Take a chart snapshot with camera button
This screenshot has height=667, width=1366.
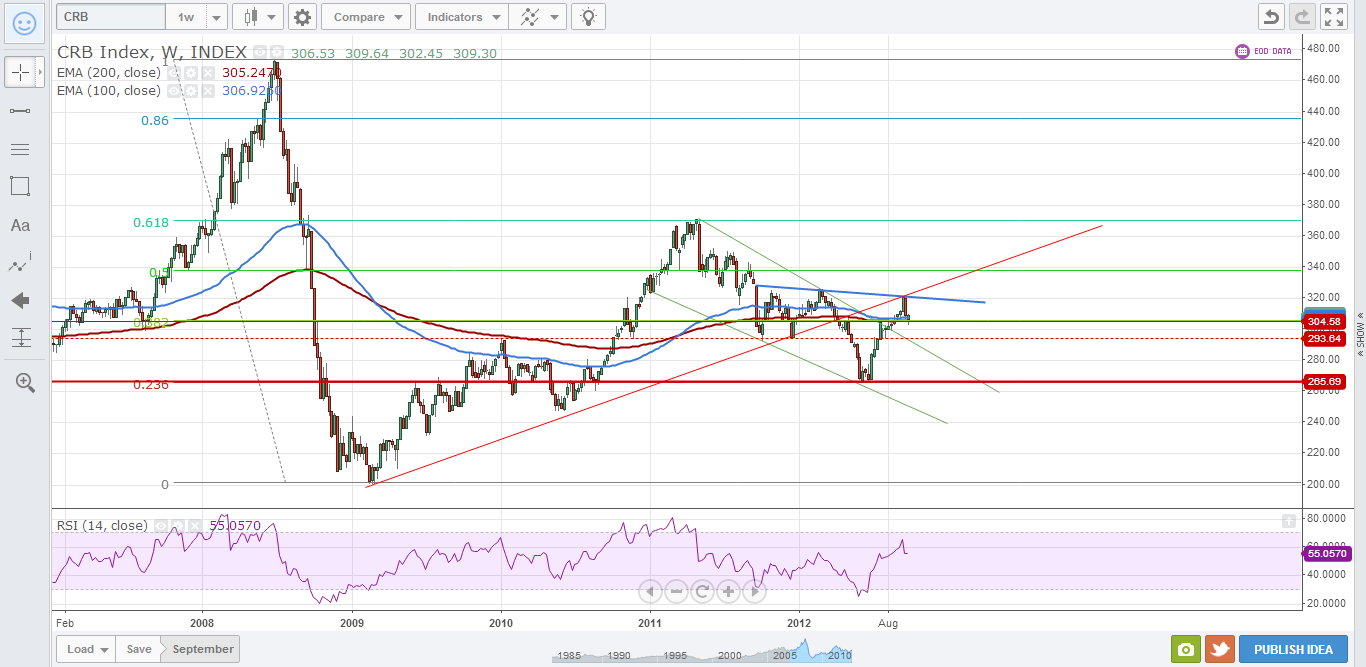pyautogui.click(x=1186, y=649)
